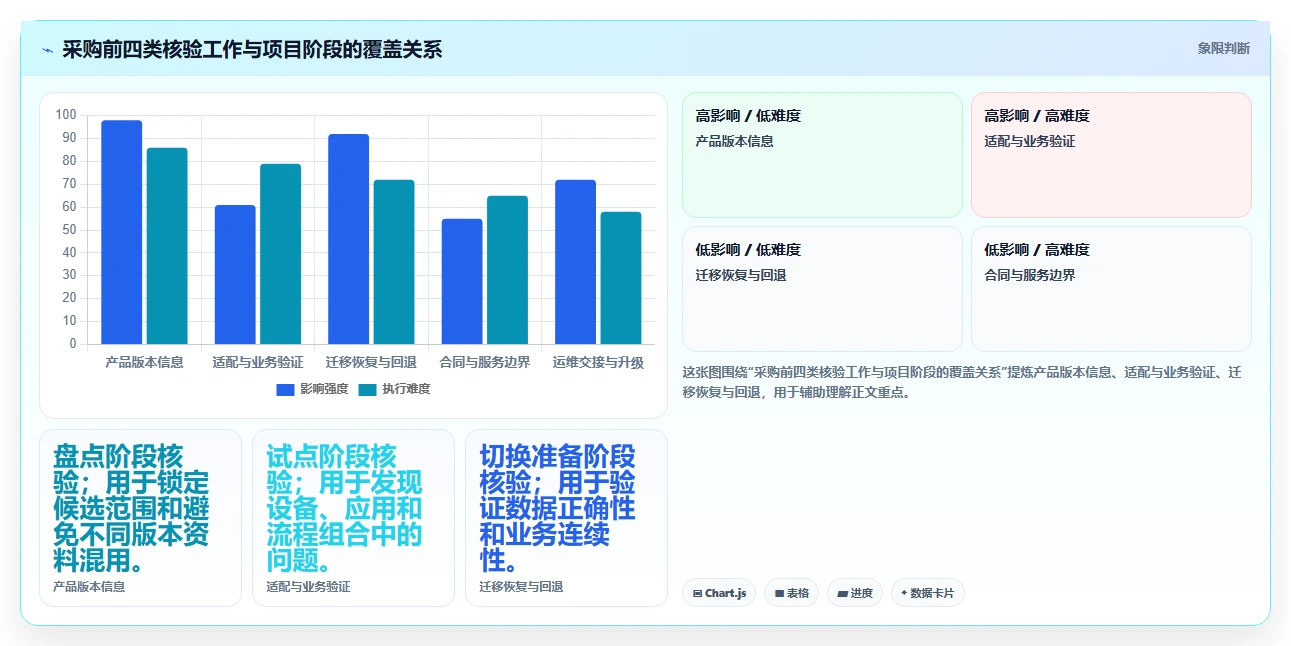This screenshot has height=646, width=1291.
Task: Click the teal bar for 运维交接与升级
Action: [621, 278]
